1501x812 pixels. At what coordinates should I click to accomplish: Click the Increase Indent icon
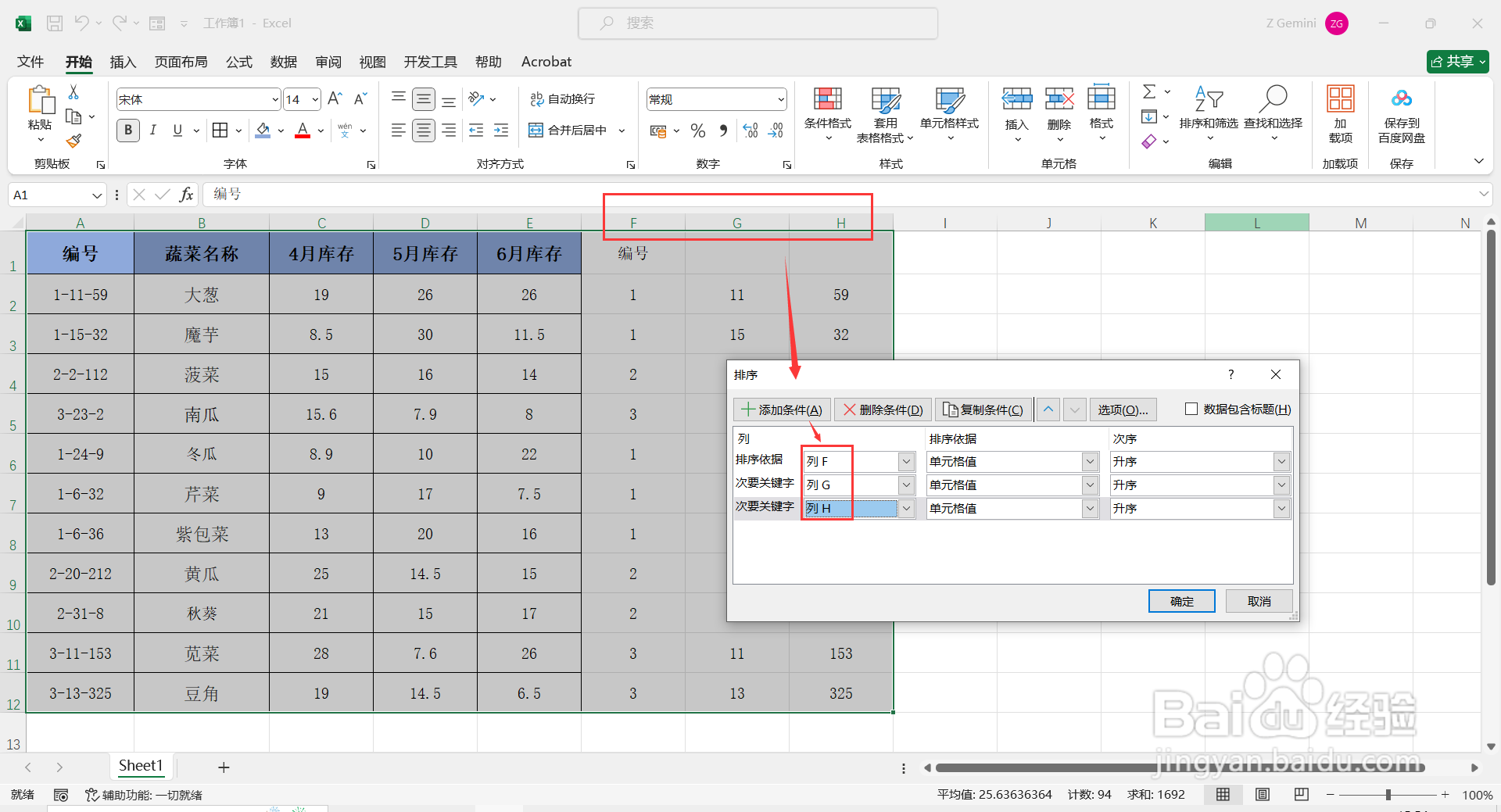501,131
